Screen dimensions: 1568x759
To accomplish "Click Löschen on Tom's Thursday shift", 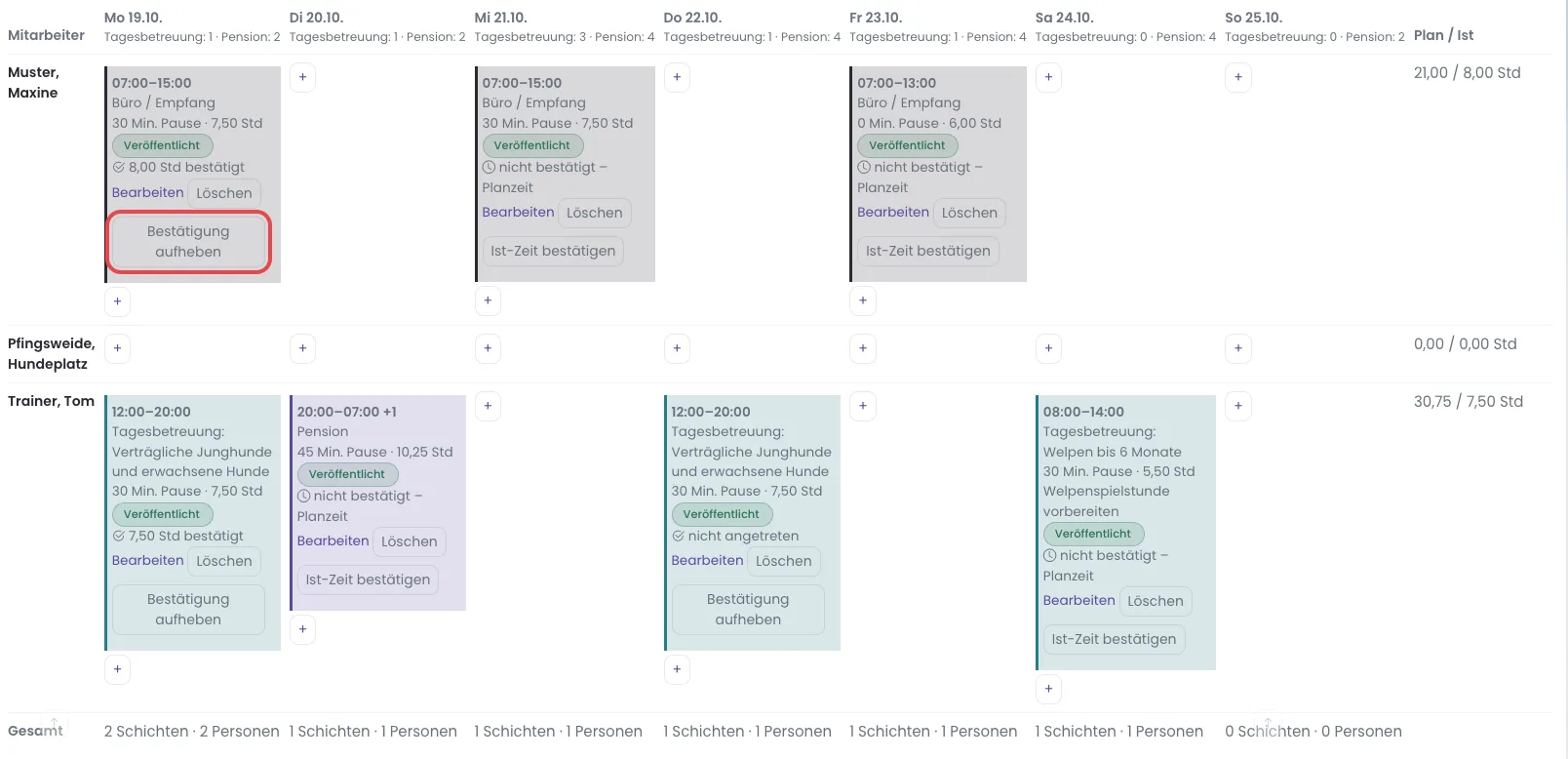I will 783,561.
